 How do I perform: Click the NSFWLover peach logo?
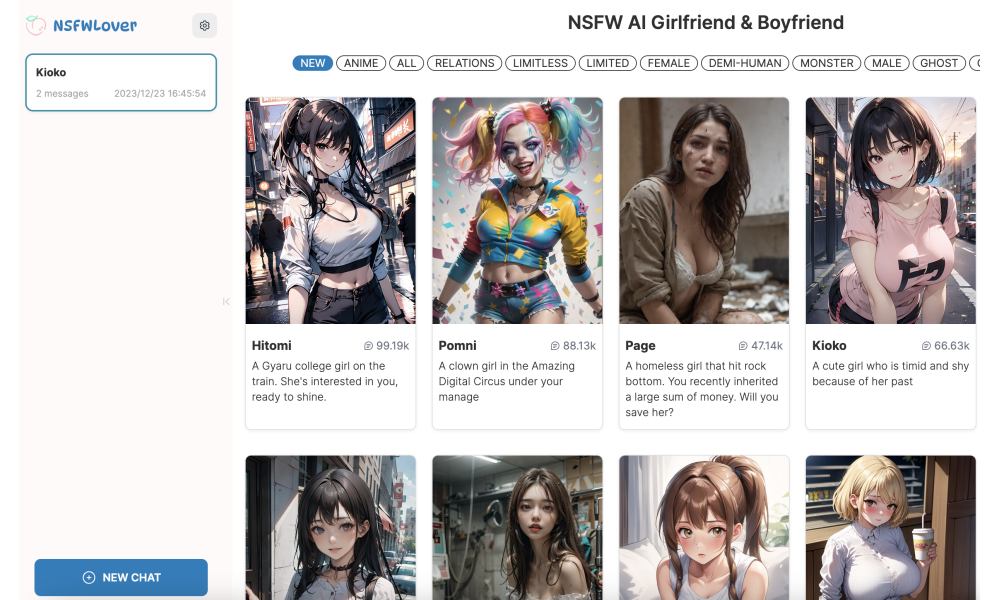point(36,26)
